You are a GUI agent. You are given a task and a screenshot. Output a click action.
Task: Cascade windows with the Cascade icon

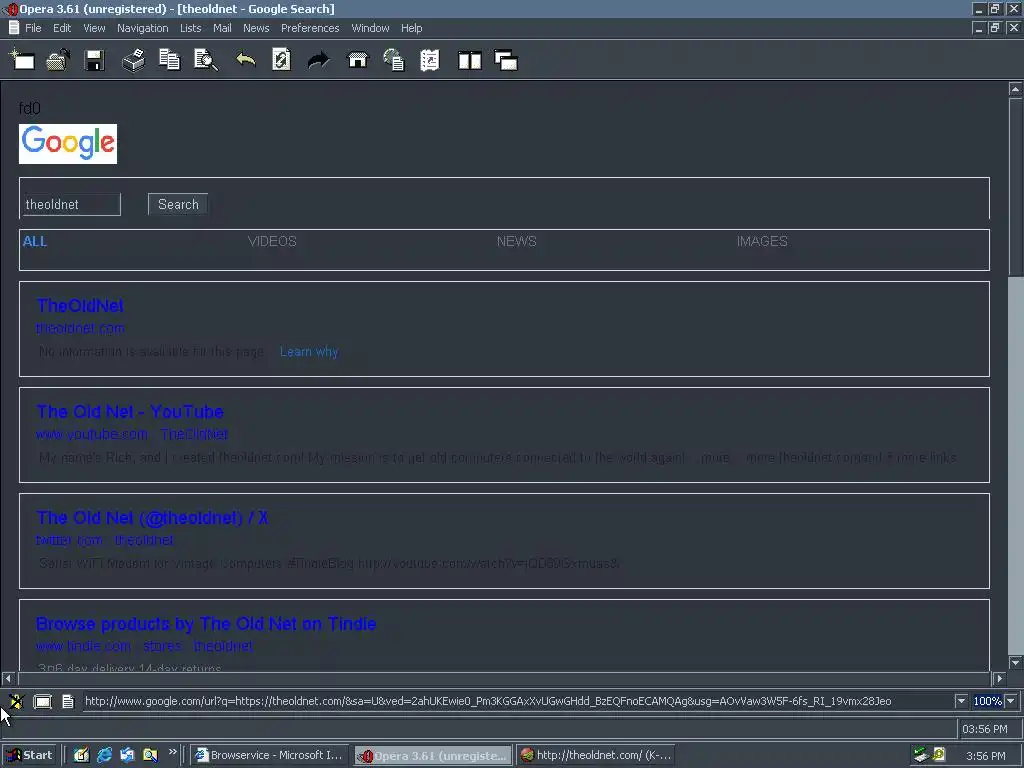click(x=506, y=60)
